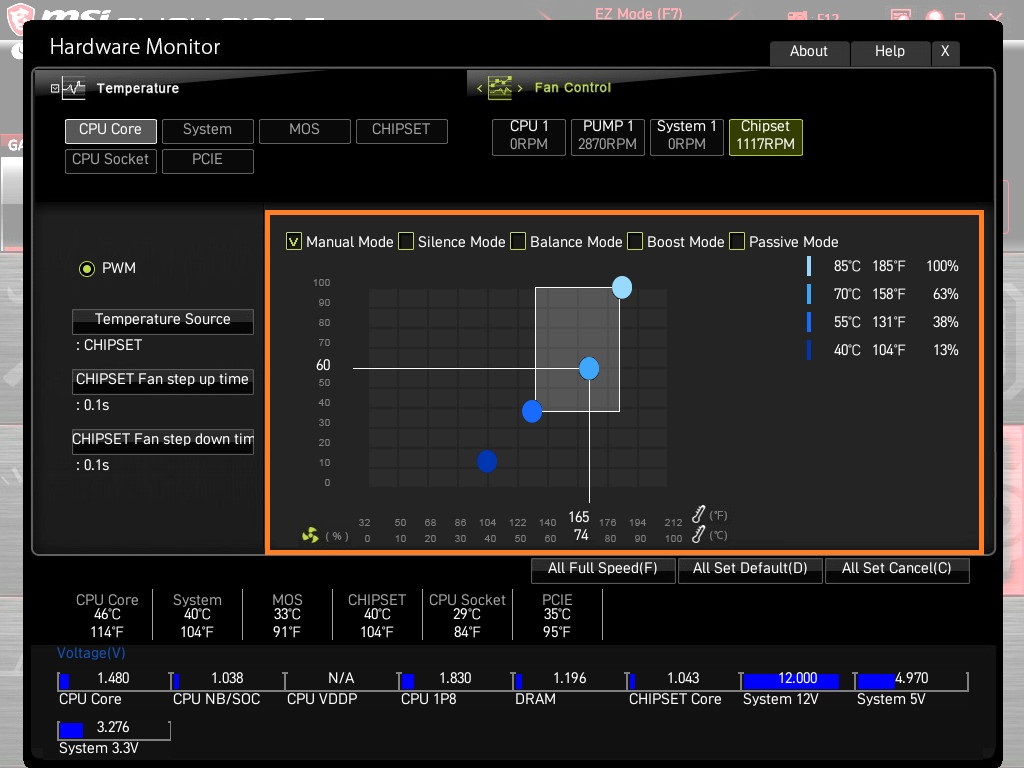Select the PWM radio button
1024x768 pixels.
click(x=87, y=268)
